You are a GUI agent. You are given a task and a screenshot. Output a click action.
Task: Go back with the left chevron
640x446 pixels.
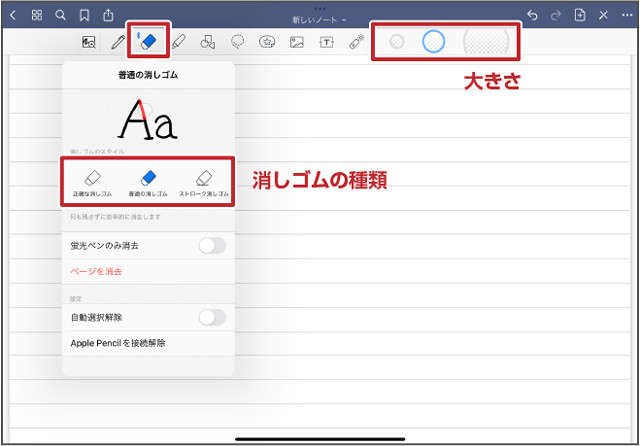(x=13, y=15)
